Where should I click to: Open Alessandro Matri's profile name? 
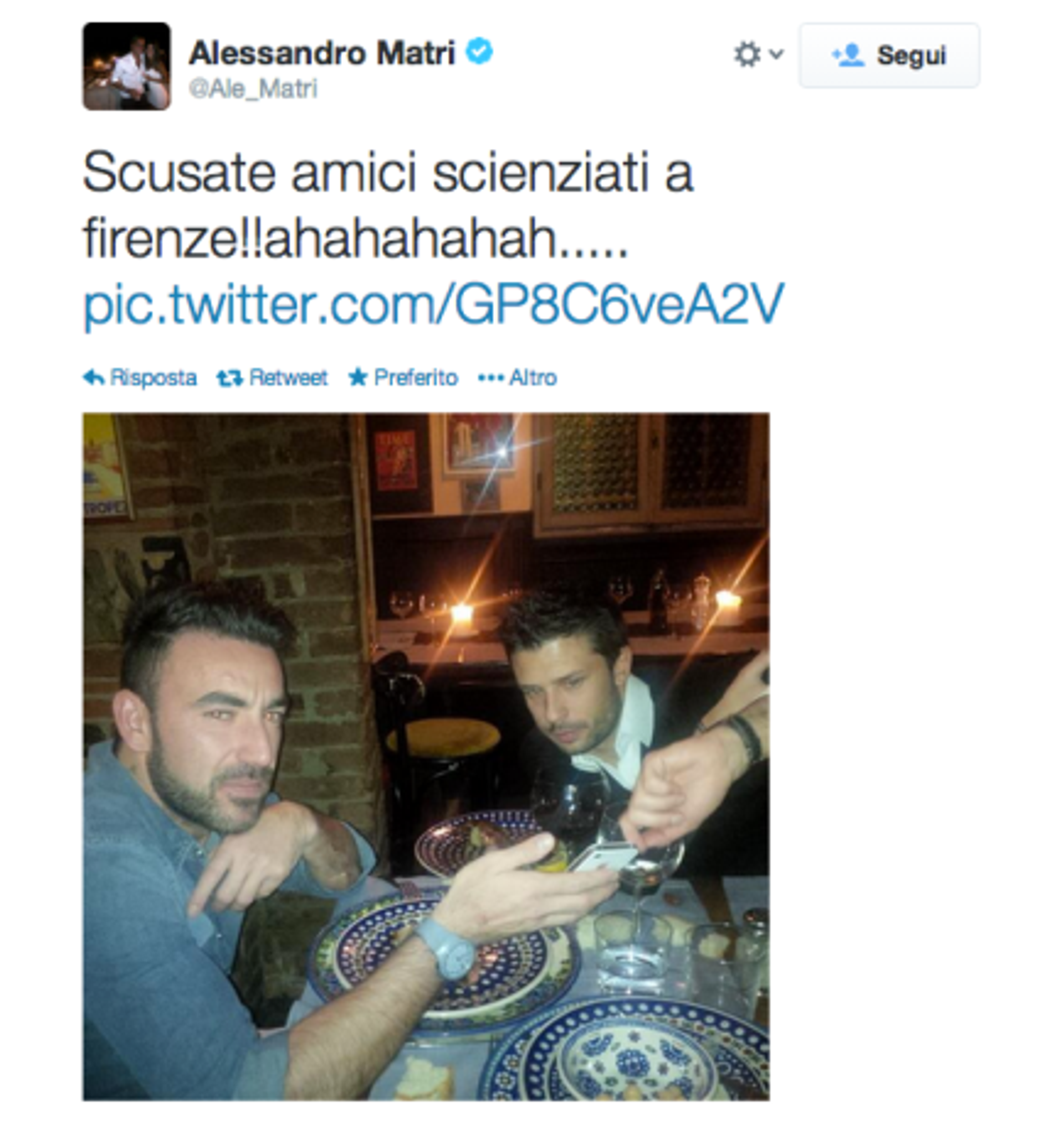(322, 53)
